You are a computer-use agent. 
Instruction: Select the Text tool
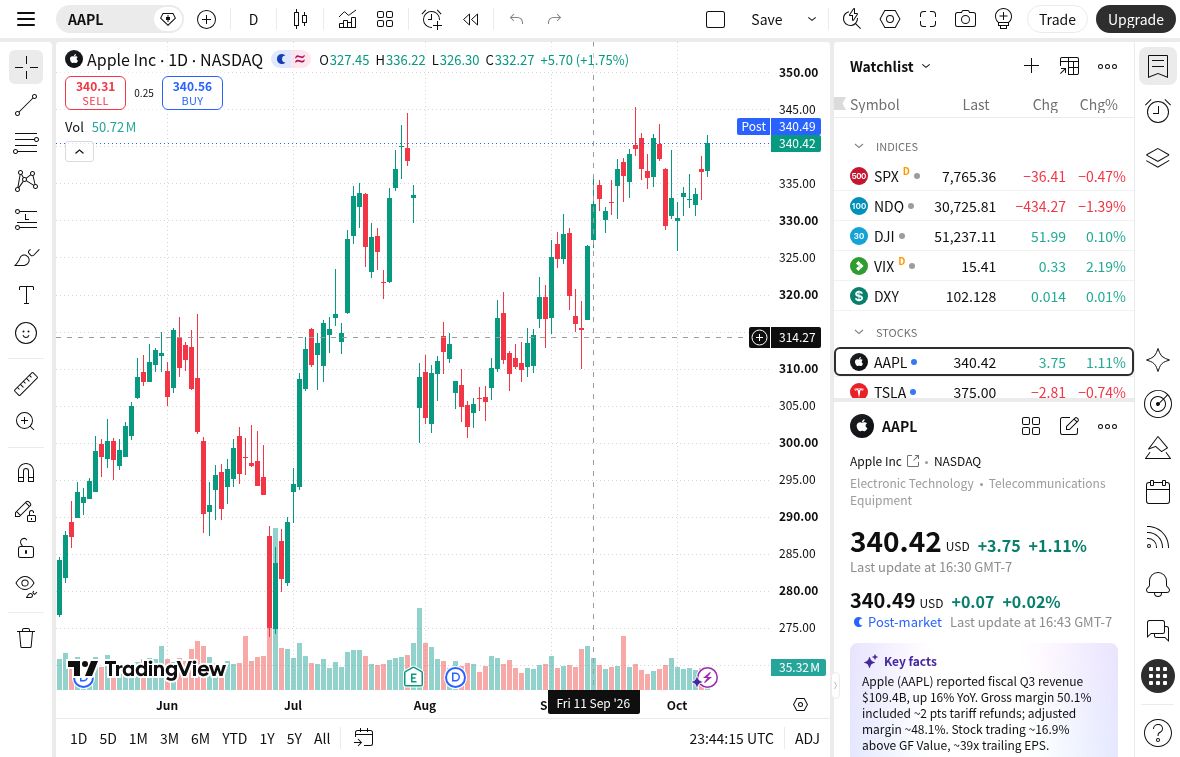(26, 295)
